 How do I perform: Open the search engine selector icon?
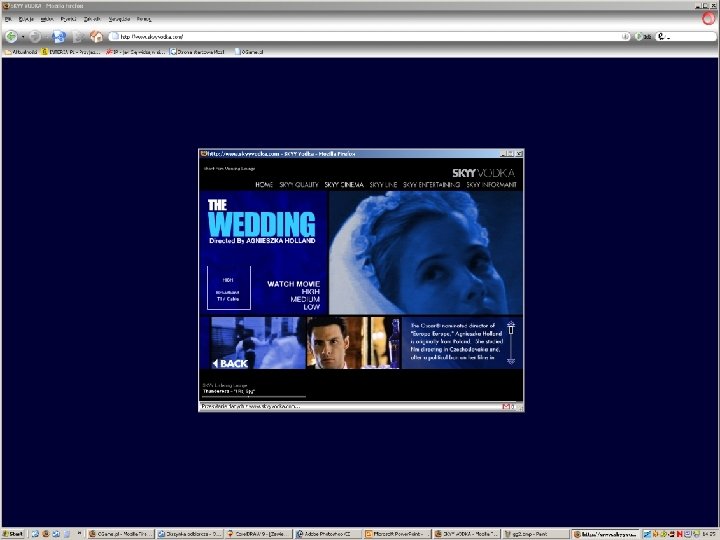click(x=661, y=36)
